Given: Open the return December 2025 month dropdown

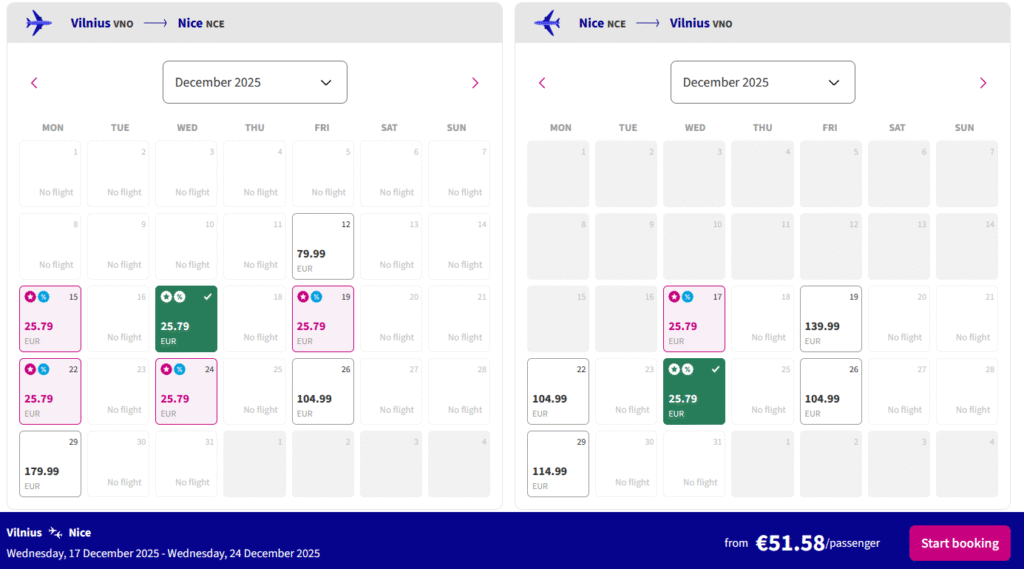Looking at the screenshot, I should pos(763,82).
